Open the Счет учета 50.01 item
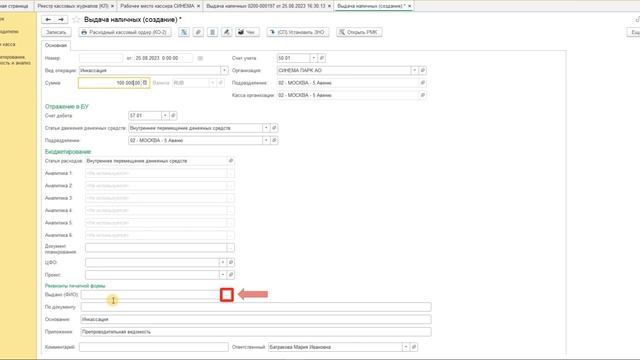This screenshot has width=640, height=360. [x=322, y=58]
